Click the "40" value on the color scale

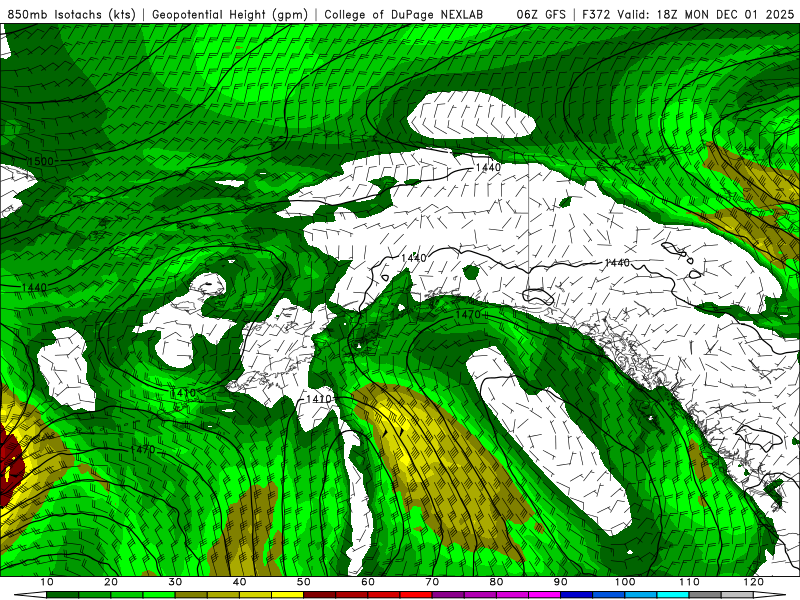239,582
